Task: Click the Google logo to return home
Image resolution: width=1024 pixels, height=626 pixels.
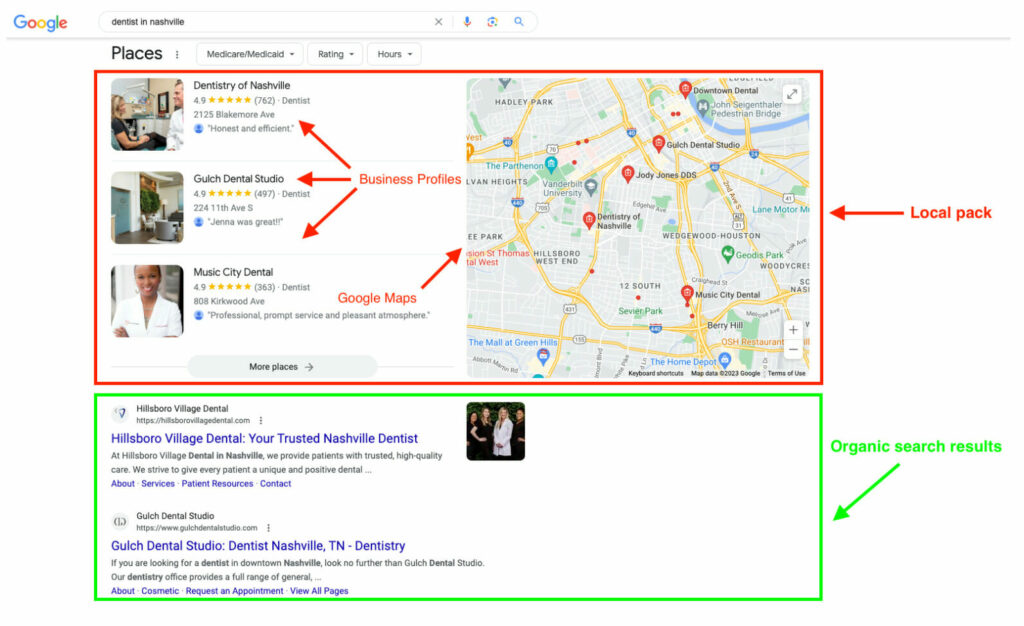Action: pos(39,22)
